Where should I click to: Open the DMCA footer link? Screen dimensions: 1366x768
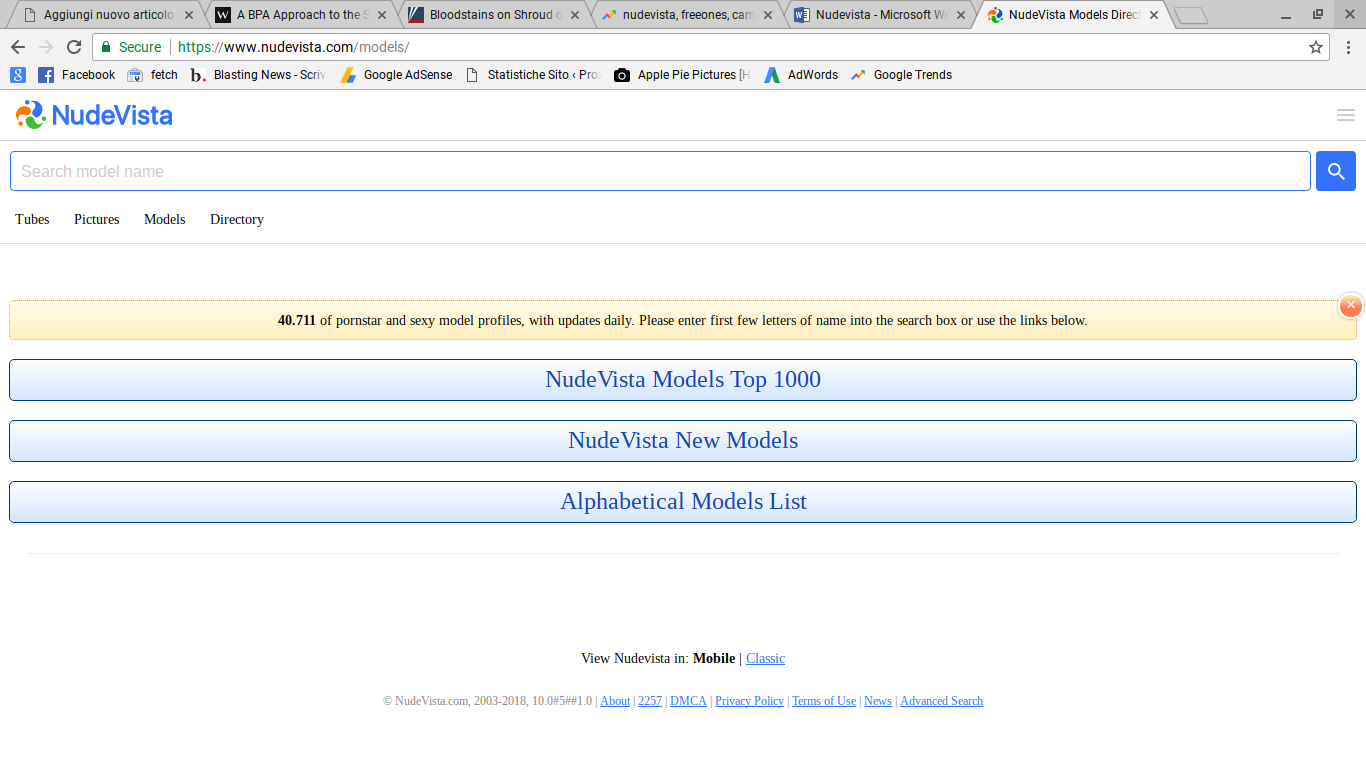pyautogui.click(x=689, y=701)
